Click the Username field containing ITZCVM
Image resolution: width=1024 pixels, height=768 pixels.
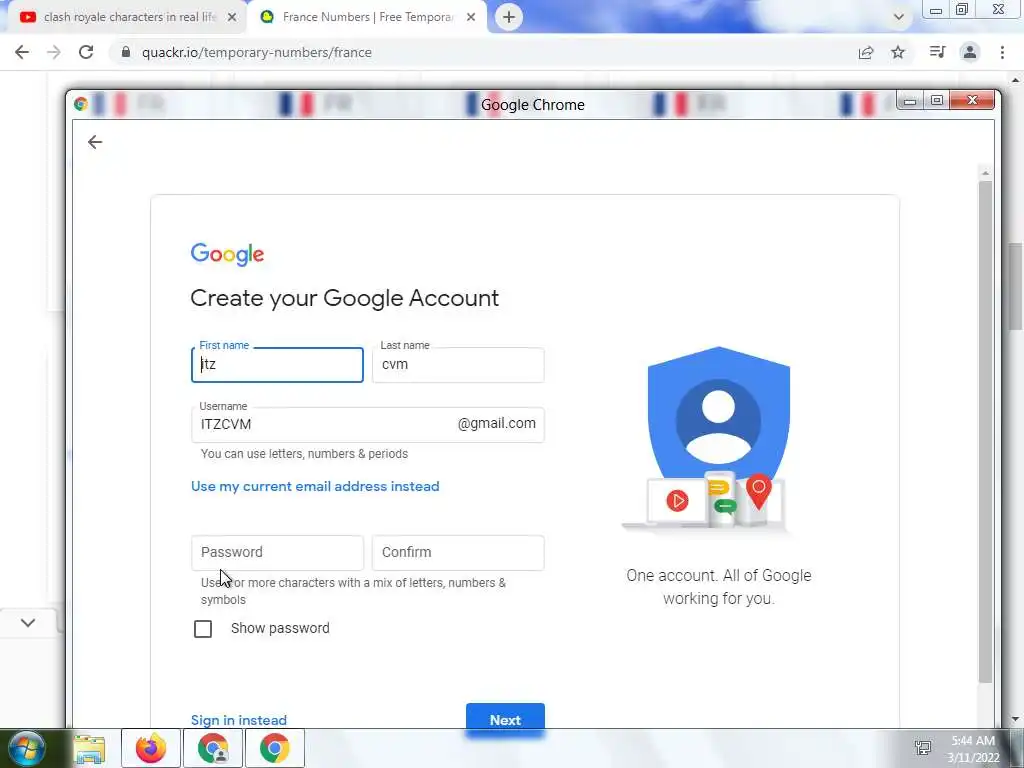coord(368,424)
